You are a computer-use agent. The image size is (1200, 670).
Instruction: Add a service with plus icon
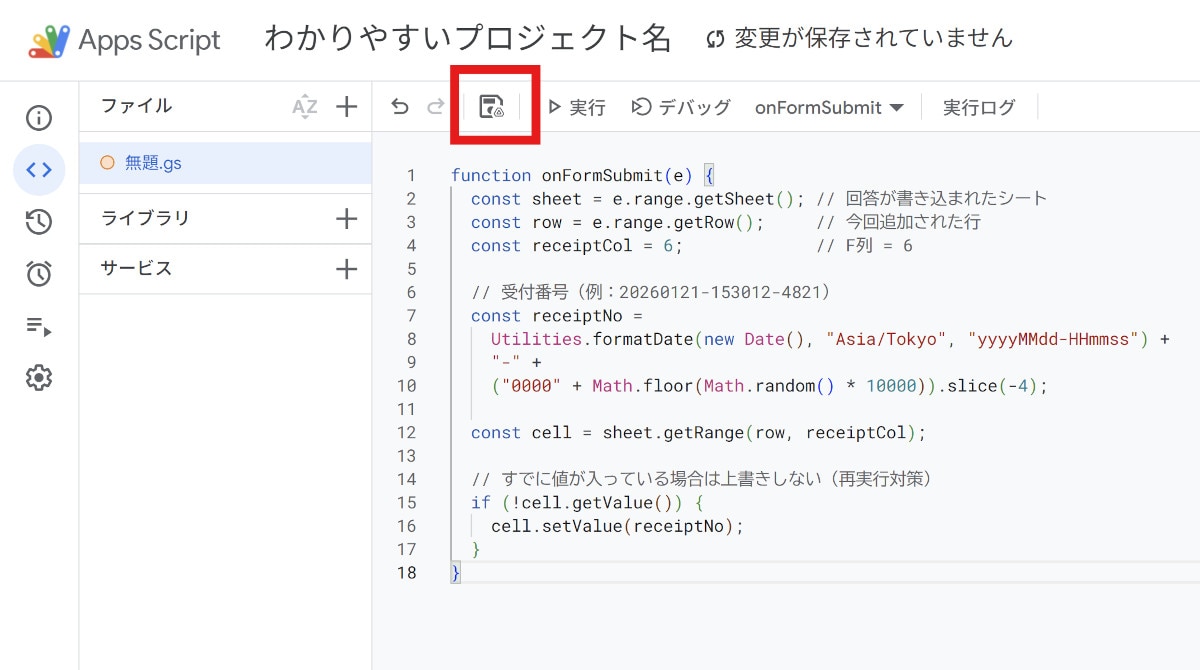(346, 269)
